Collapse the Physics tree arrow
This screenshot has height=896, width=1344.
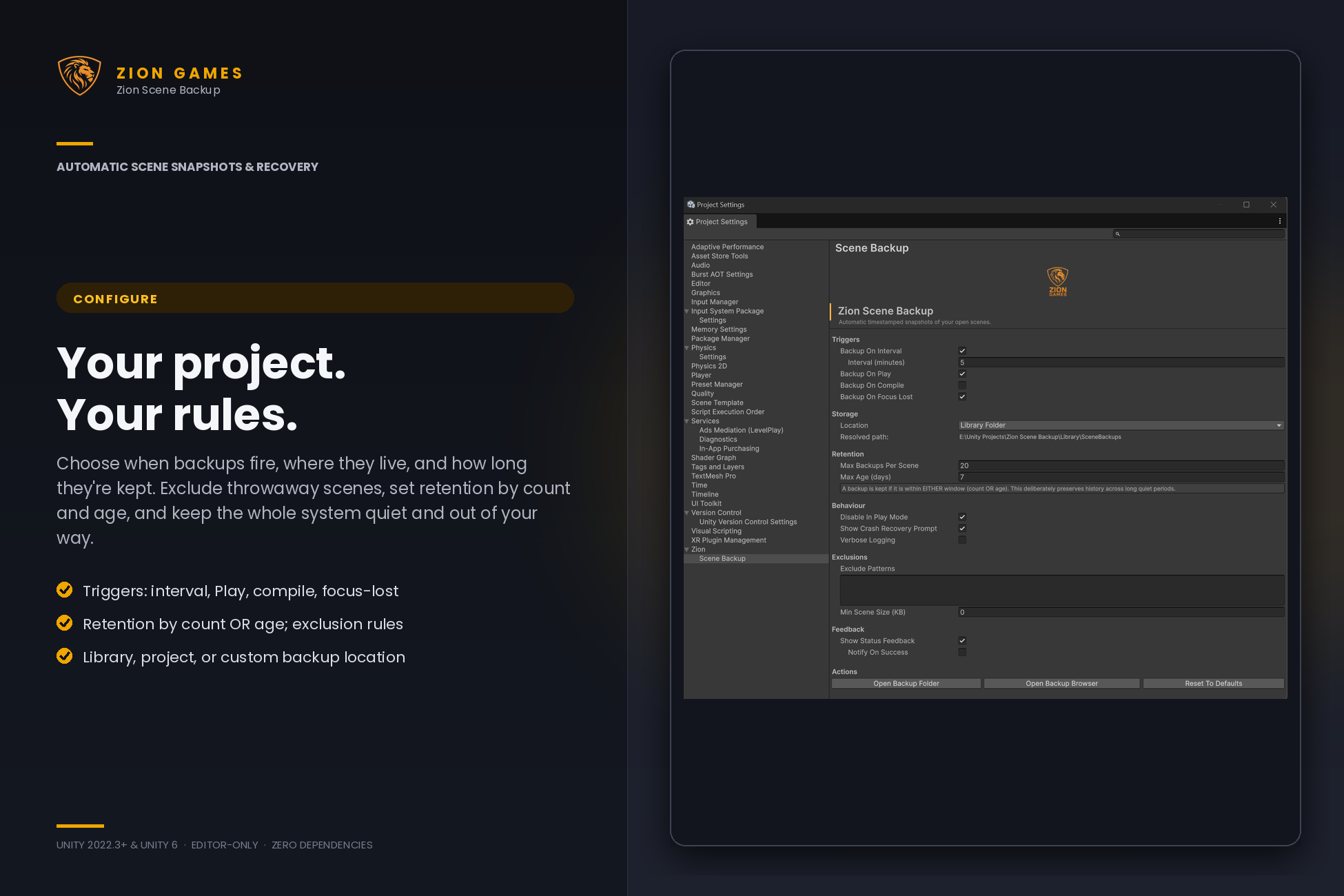(x=687, y=348)
